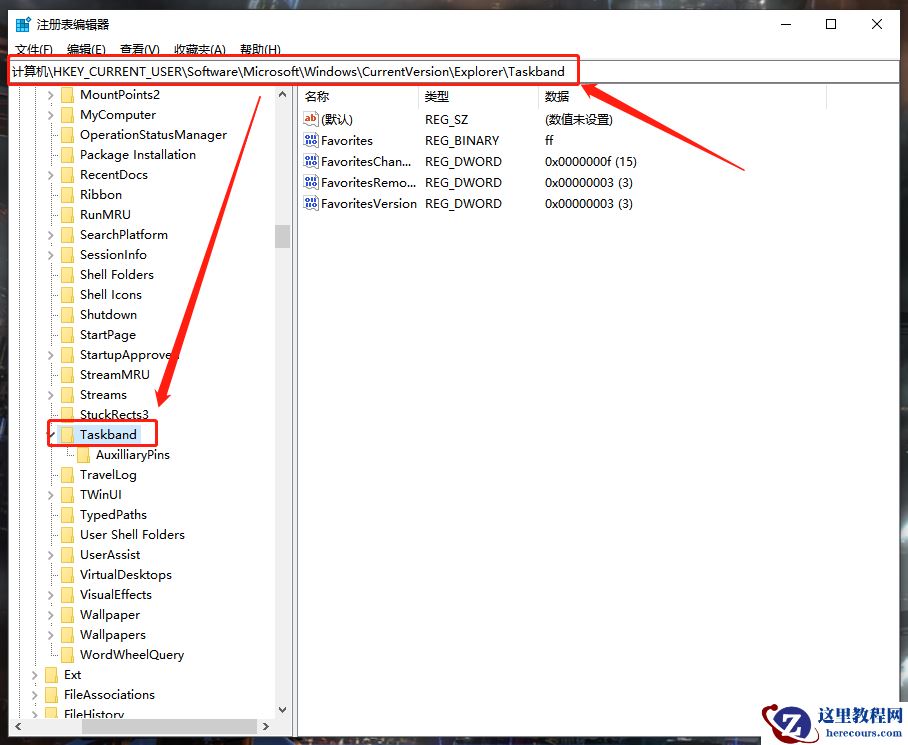Click the Registry Editor title bar icon
Screen dimensions: 908x745
click(x=22, y=23)
